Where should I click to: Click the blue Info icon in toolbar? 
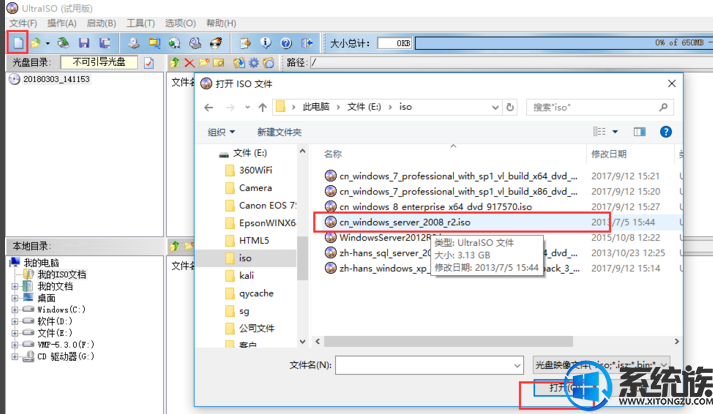coord(266,43)
